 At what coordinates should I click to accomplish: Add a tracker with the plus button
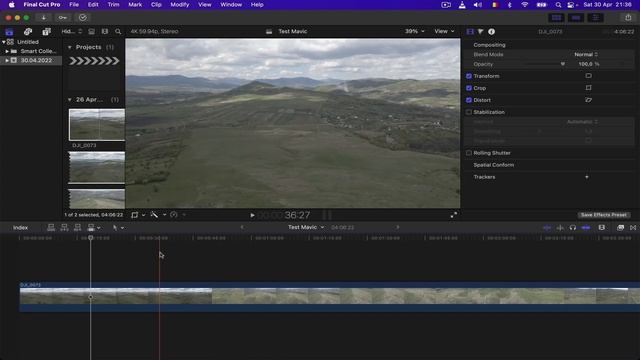587,177
